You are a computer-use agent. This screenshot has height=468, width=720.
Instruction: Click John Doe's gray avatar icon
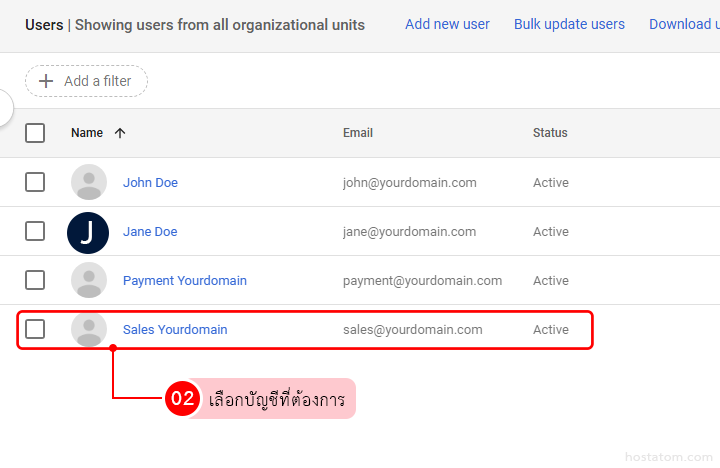[89, 182]
